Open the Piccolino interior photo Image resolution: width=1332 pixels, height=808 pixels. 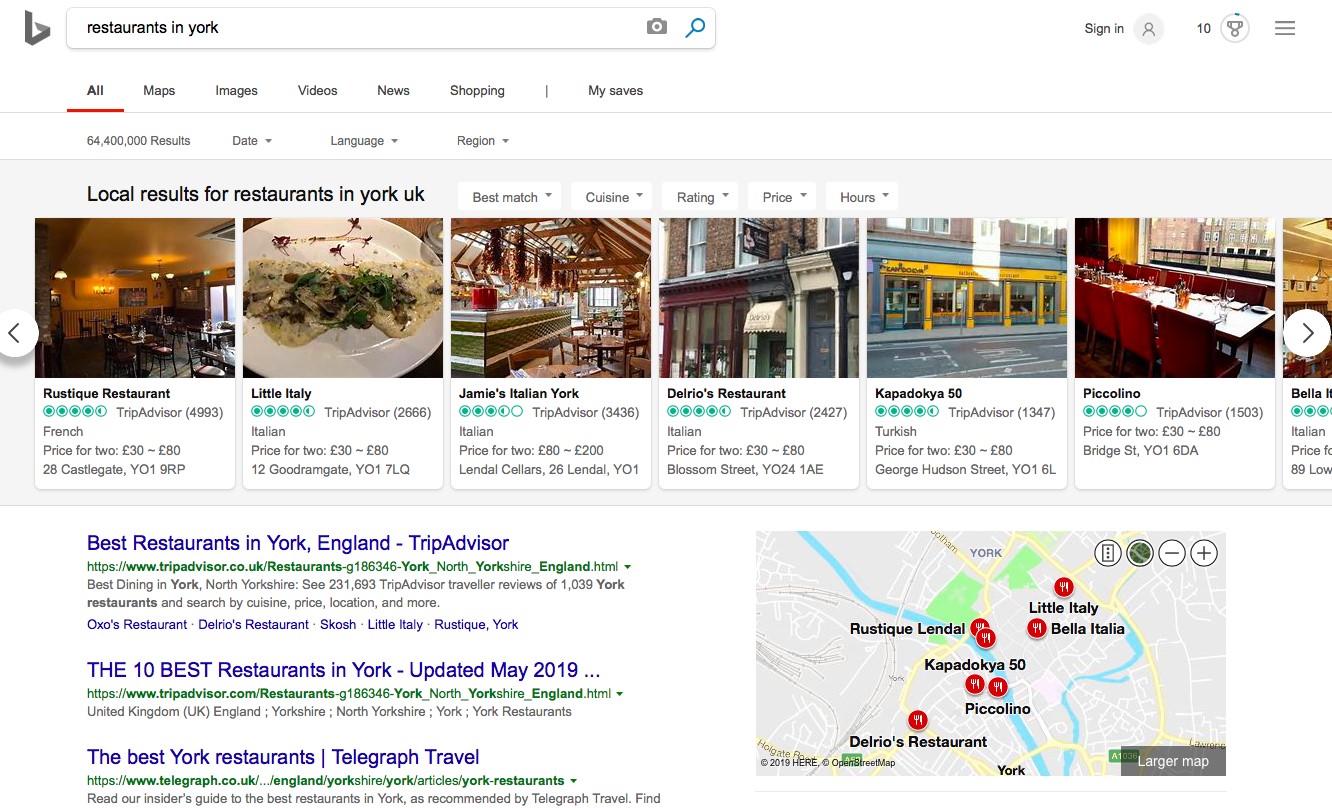(x=1175, y=298)
